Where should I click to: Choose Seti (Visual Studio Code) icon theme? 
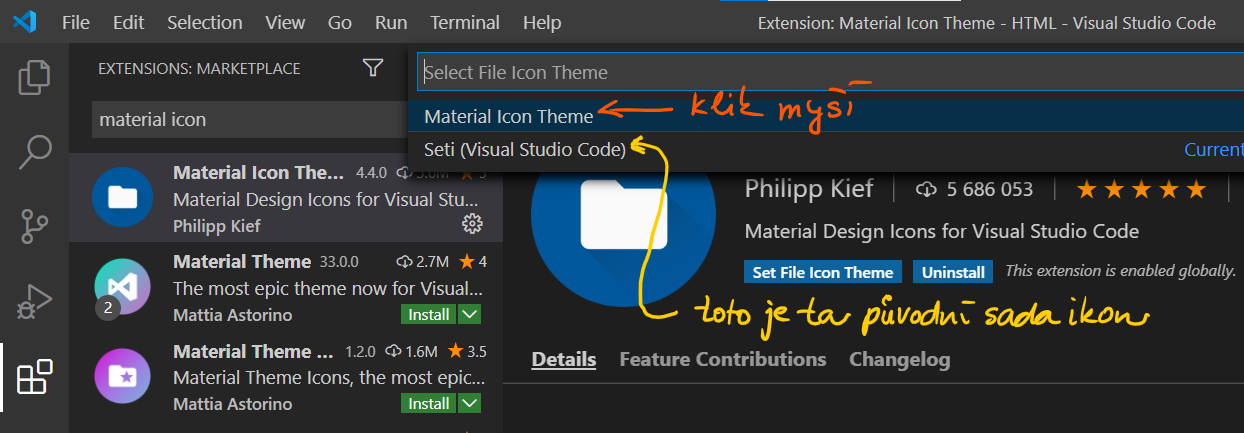pyautogui.click(x=826, y=149)
